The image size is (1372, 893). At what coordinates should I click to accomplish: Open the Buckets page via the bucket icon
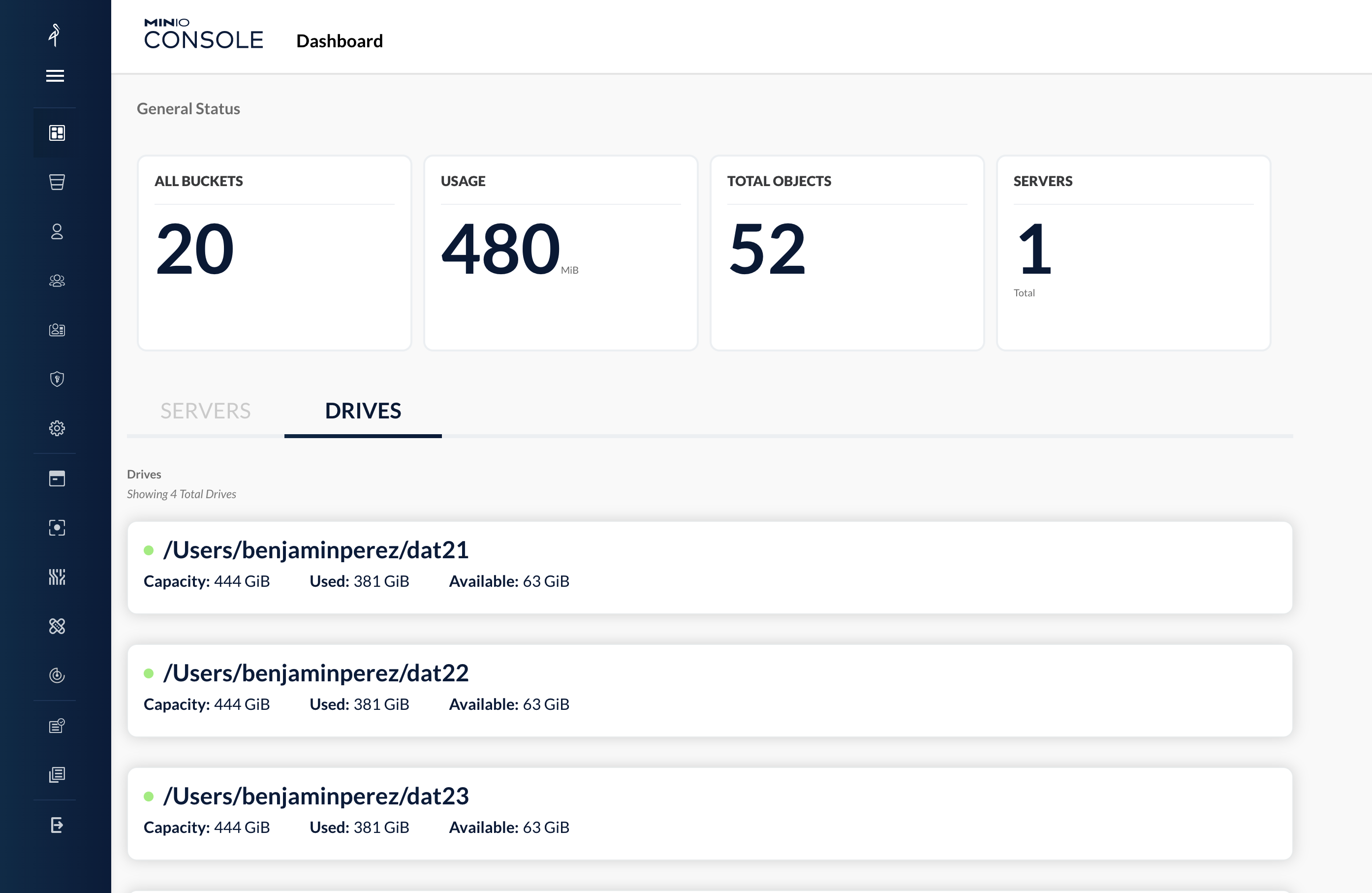tap(57, 182)
